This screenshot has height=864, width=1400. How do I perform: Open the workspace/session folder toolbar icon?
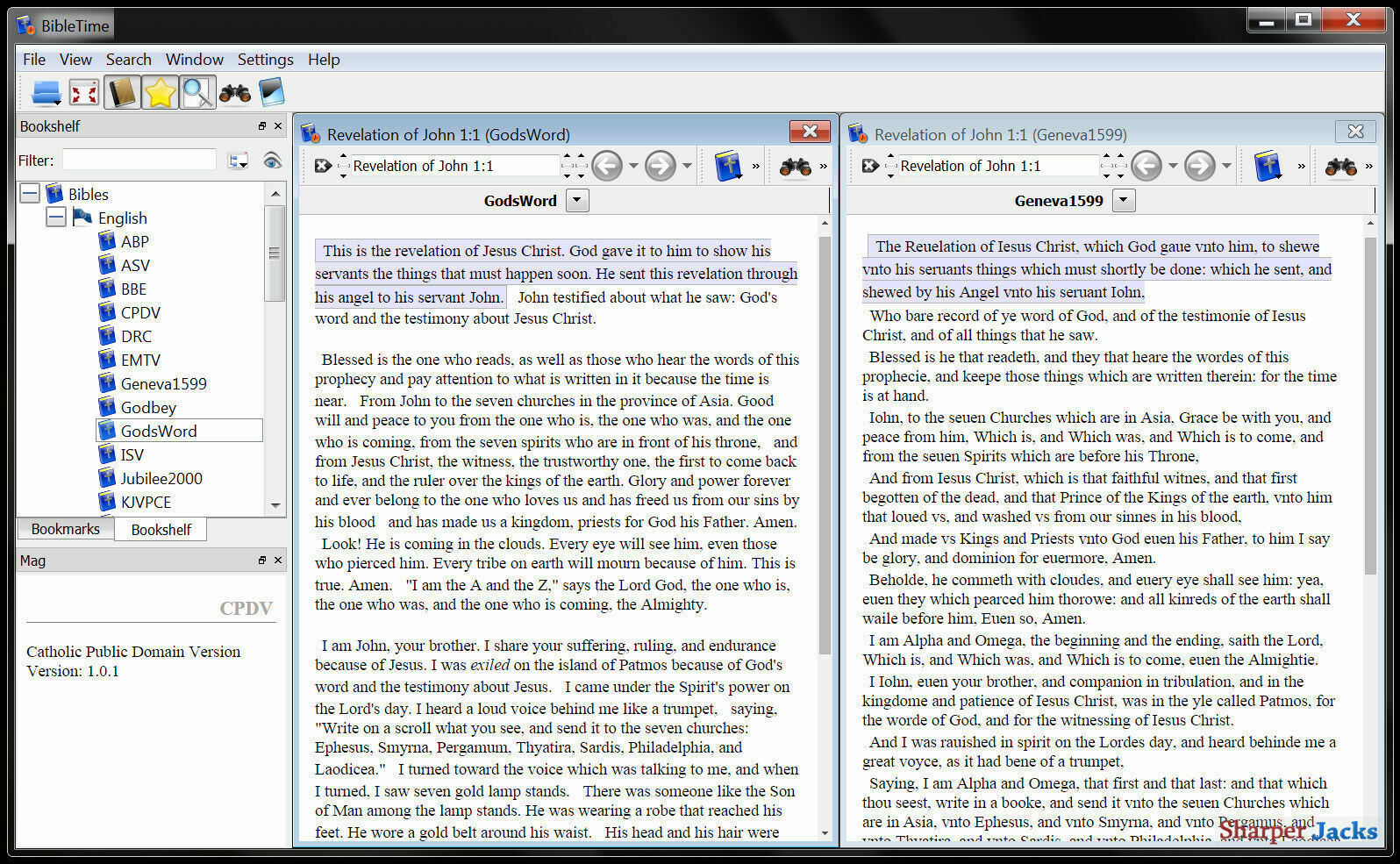(x=46, y=92)
